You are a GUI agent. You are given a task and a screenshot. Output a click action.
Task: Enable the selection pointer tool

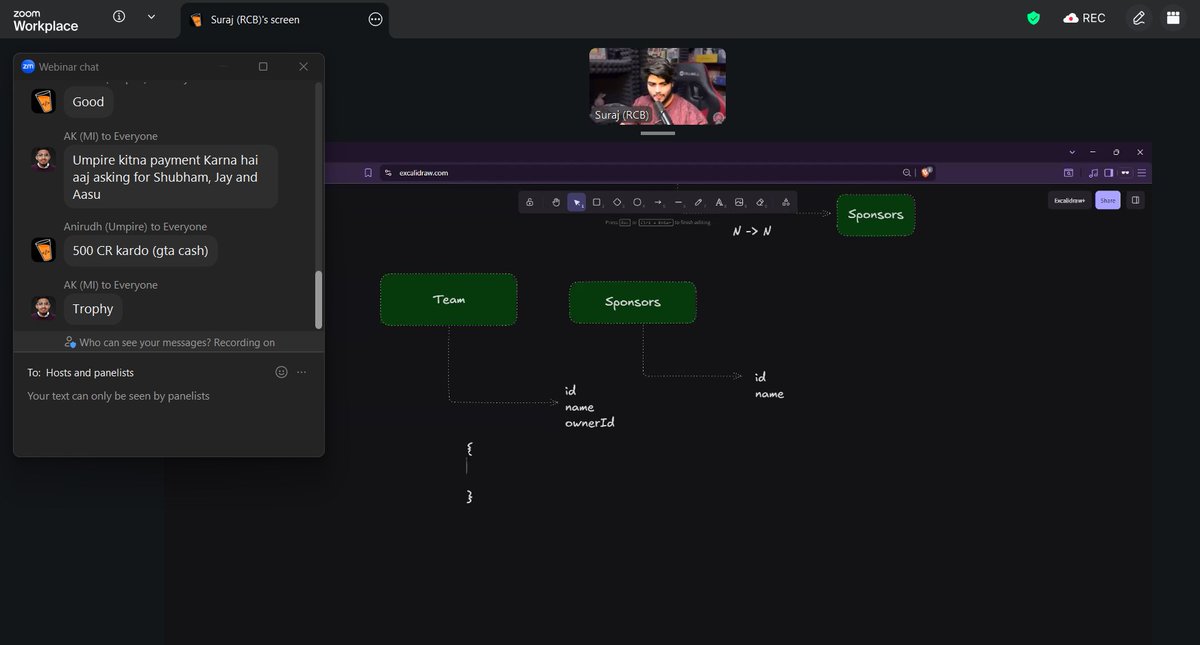(x=577, y=201)
